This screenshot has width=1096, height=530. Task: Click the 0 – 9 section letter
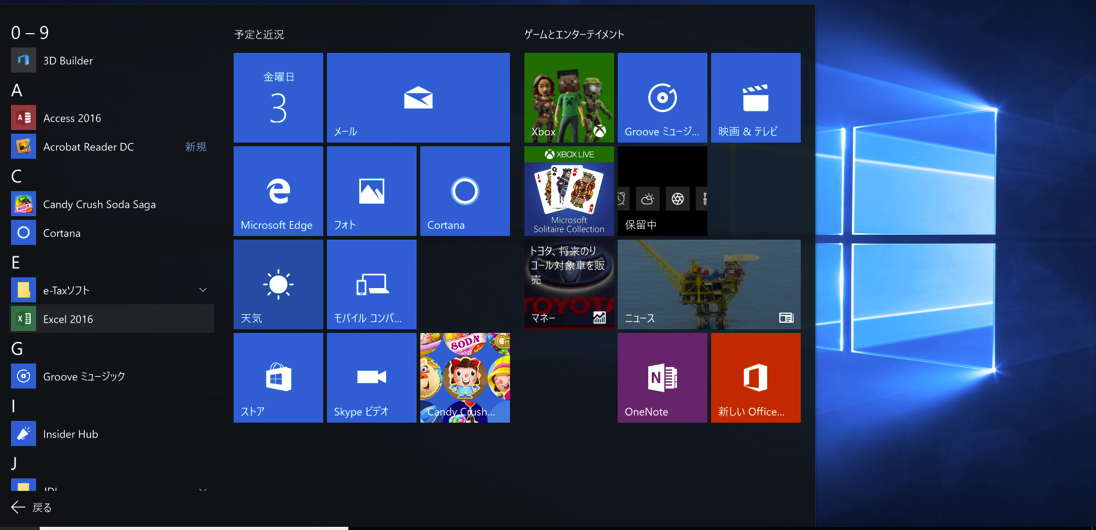(x=30, y=32)
